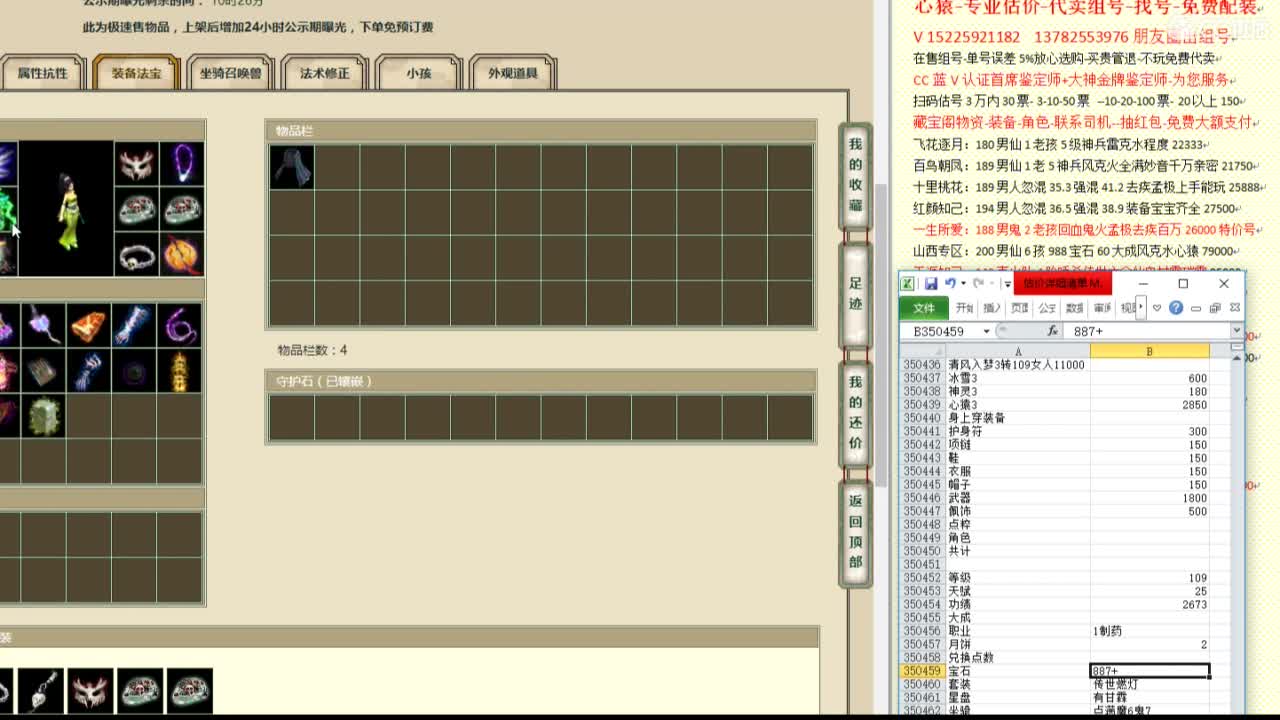1280x720 pixels.
Task: Click the undo arrow in Excel
Action: 950,284
